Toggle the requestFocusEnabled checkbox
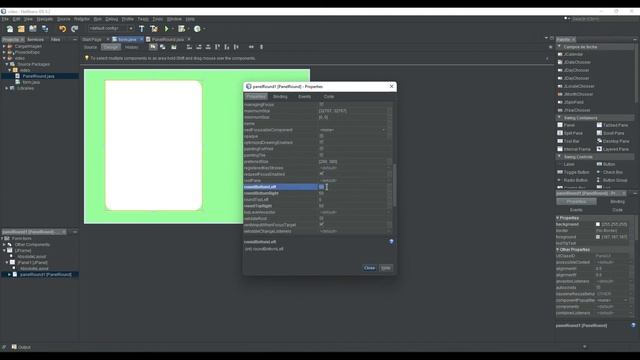The height and width of the screenshot is (360, 640). 321,174
